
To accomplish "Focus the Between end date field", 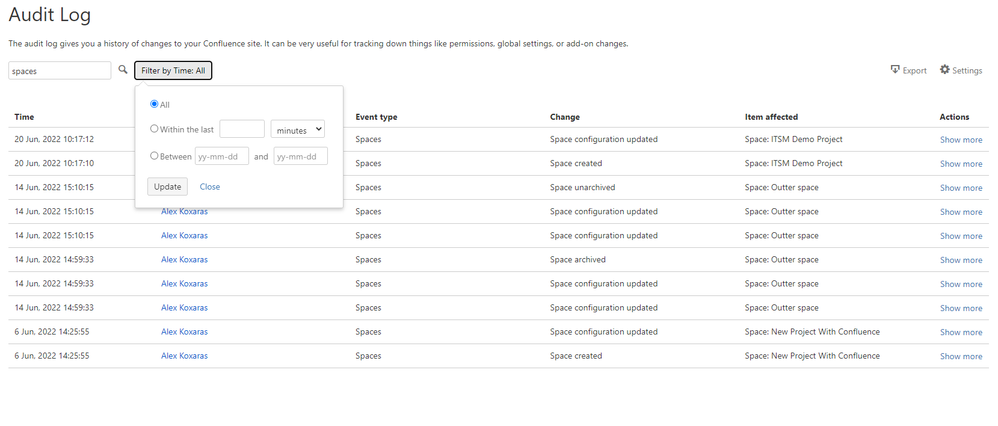I will pyautogui.click(x=301, y=156).
